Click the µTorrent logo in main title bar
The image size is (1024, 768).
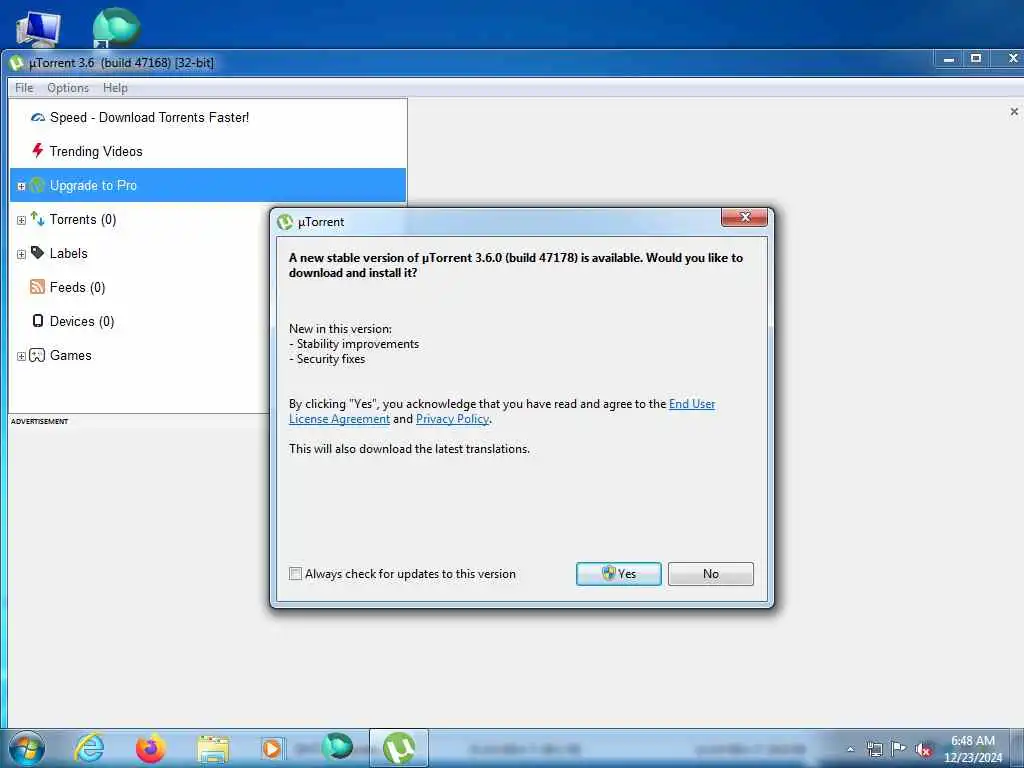pyautogui.click(x=16, y=63)
